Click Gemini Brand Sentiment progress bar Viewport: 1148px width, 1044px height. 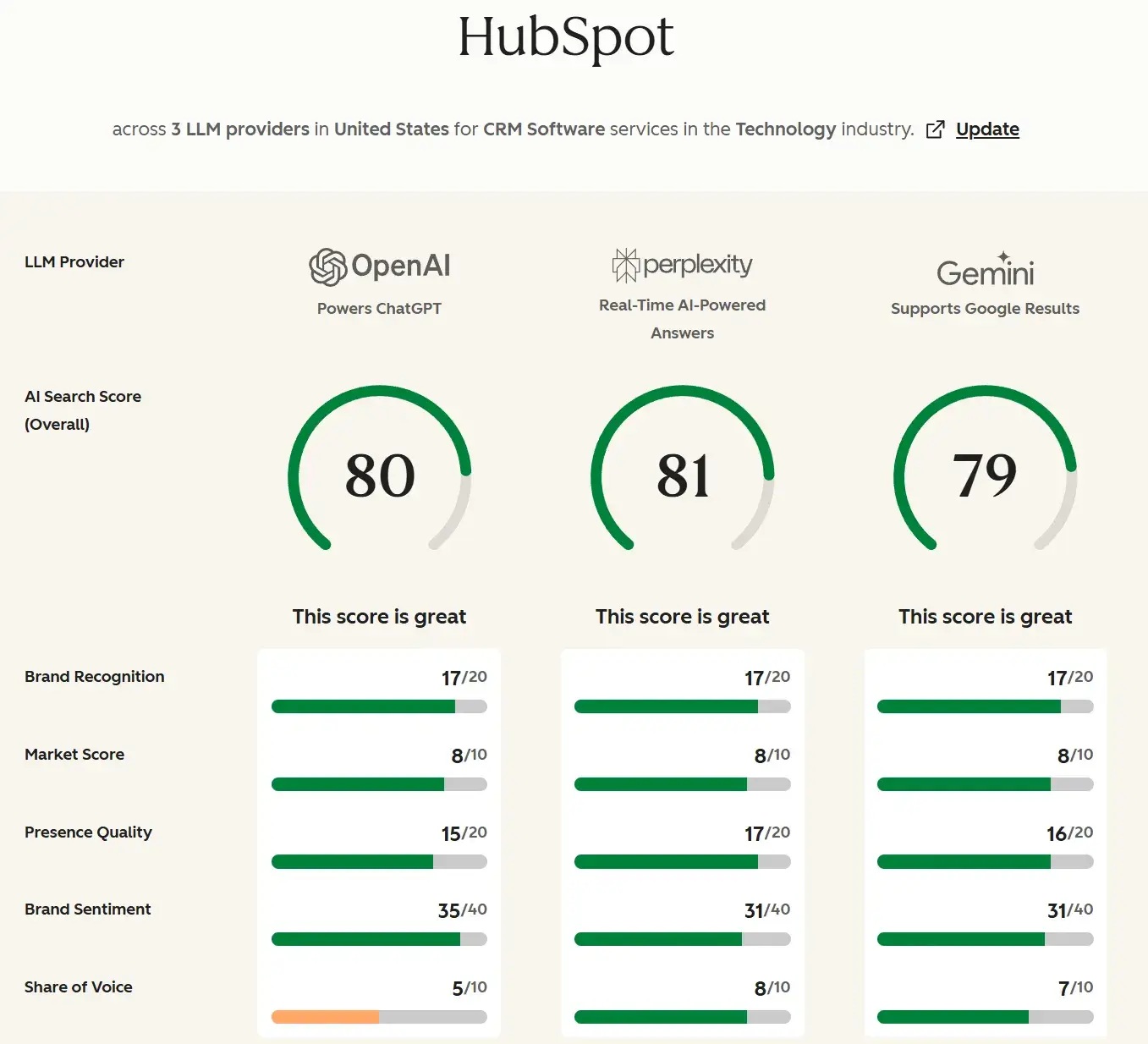pyautogui.click(x=986, y=939)
